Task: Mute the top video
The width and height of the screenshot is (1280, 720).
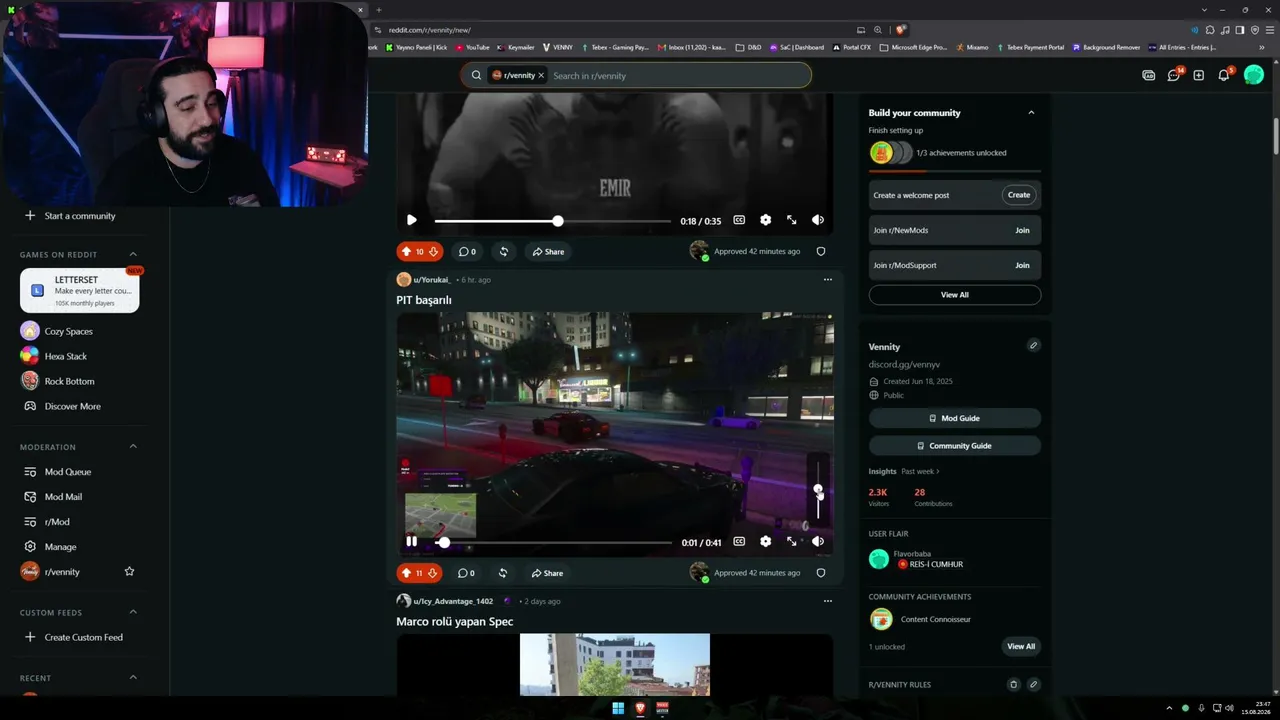Action: [x=818, y=220]
